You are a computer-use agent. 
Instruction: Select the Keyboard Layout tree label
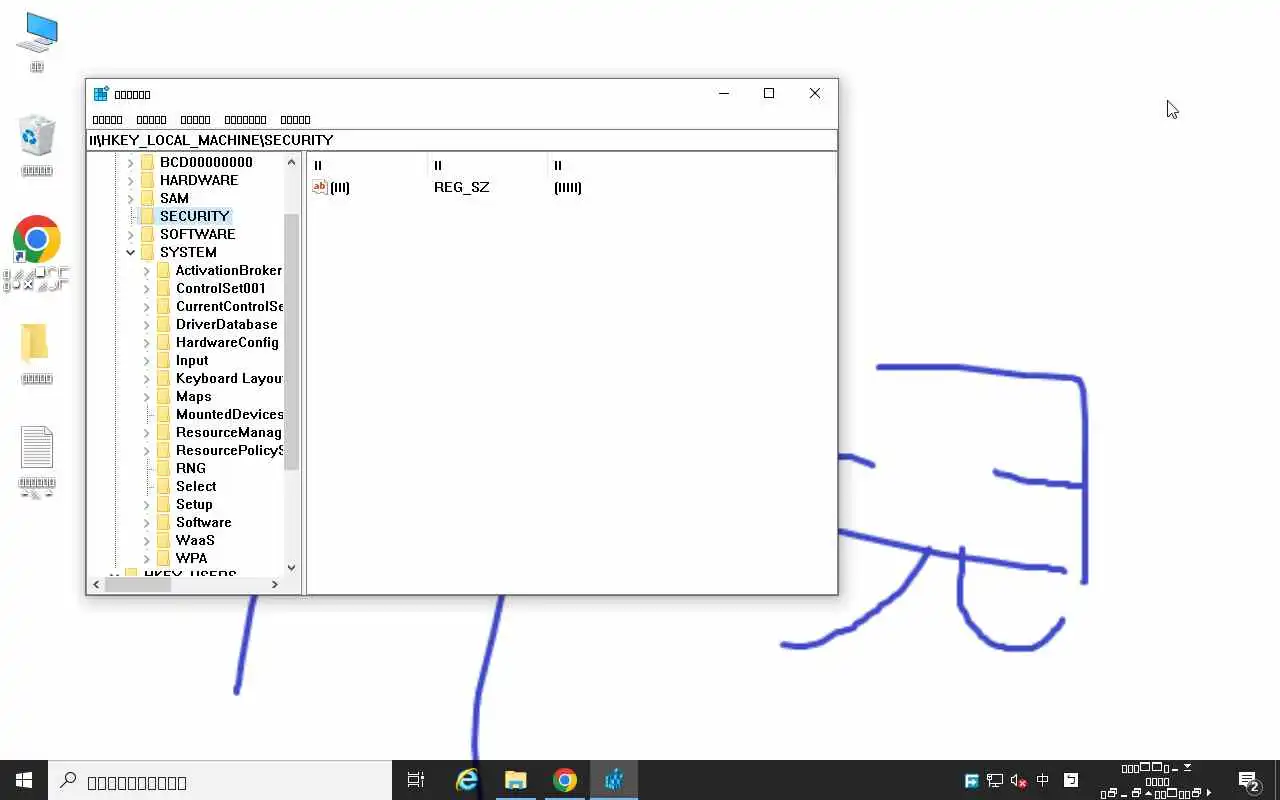[229, 378]
